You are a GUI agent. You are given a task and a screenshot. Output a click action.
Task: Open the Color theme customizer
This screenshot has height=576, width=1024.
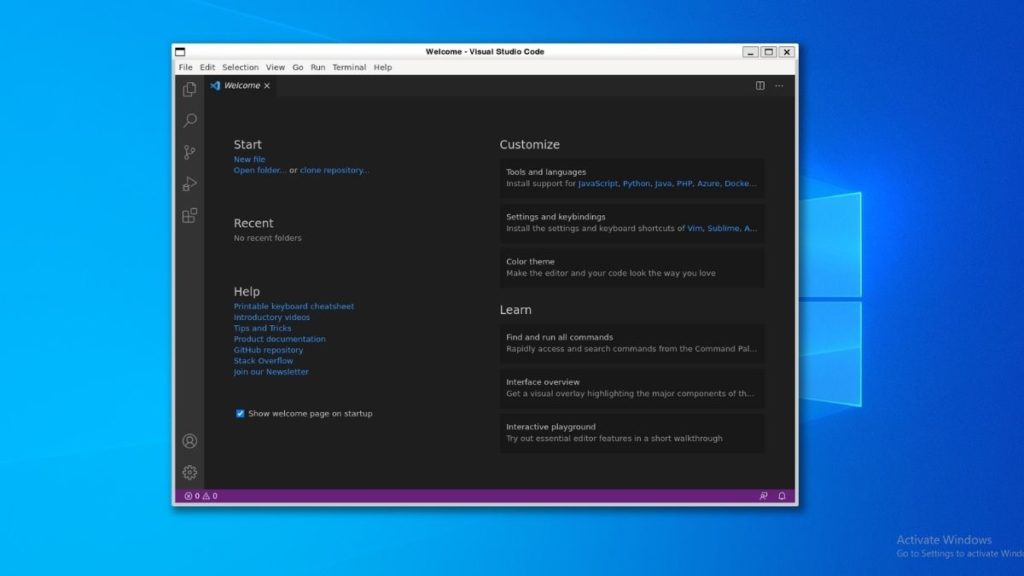click(x=631, y=266)
